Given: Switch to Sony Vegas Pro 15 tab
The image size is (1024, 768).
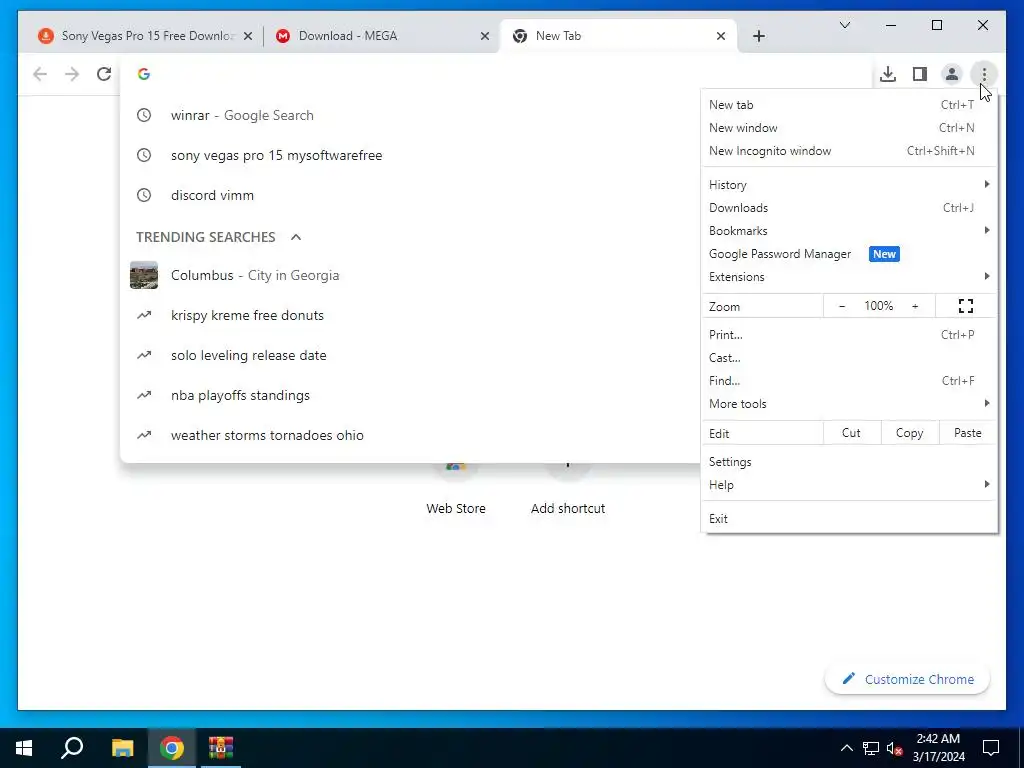Looking at the screenshot, I should coord(145,36).
